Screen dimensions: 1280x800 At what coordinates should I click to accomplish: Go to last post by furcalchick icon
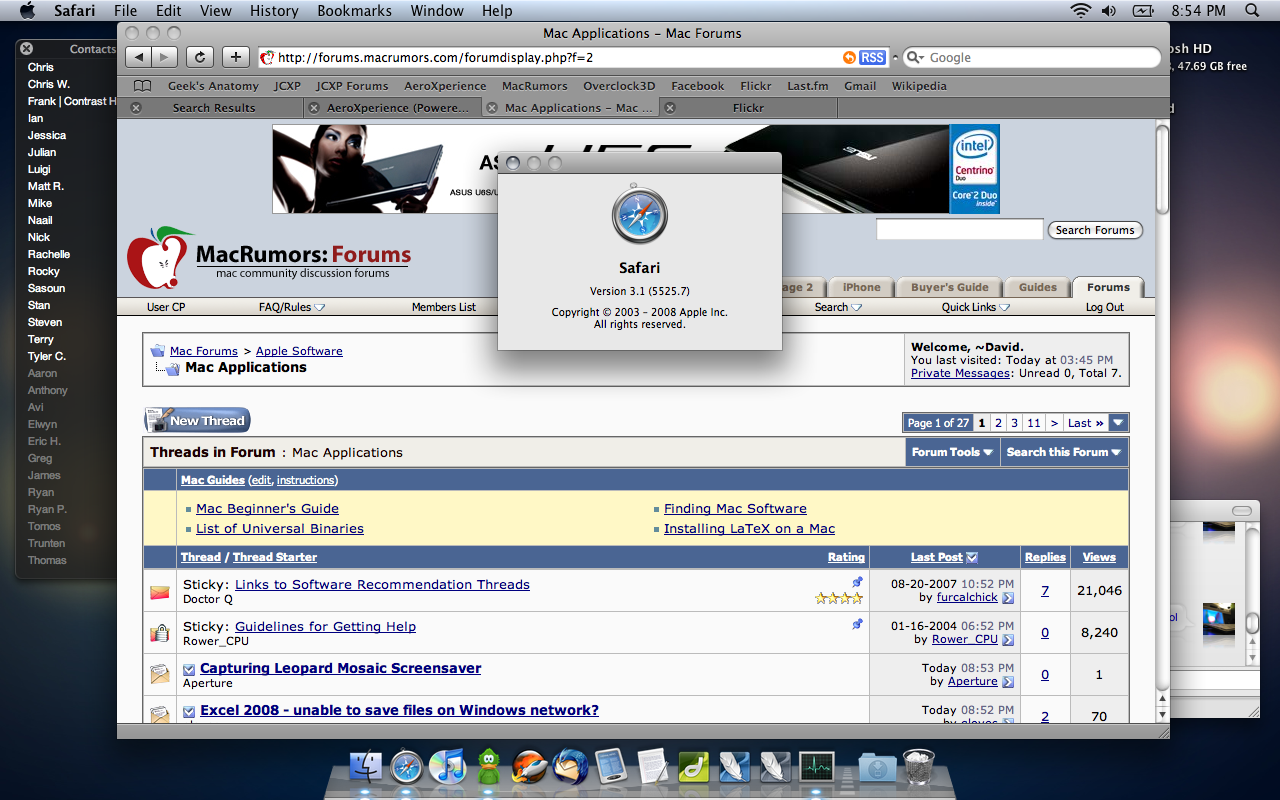click(x=1008, y=598)
